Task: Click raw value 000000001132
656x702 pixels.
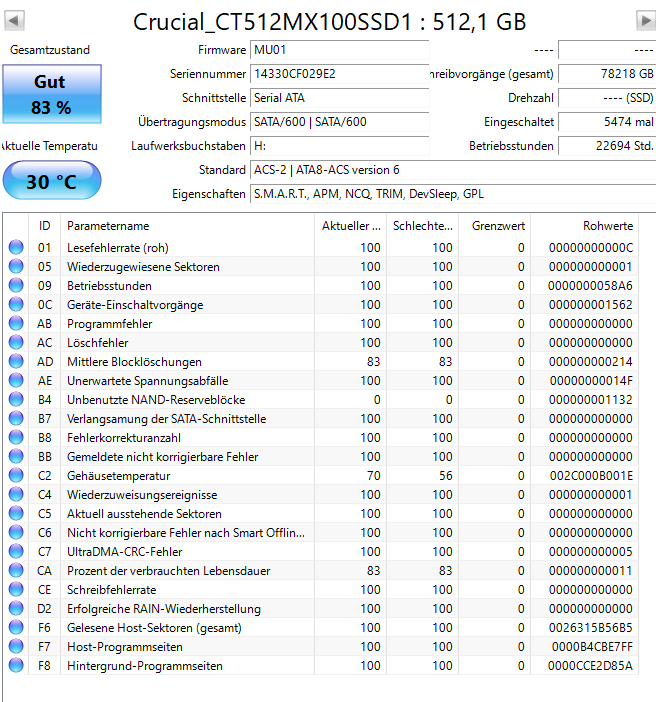Action: click(x=591, y=400)
